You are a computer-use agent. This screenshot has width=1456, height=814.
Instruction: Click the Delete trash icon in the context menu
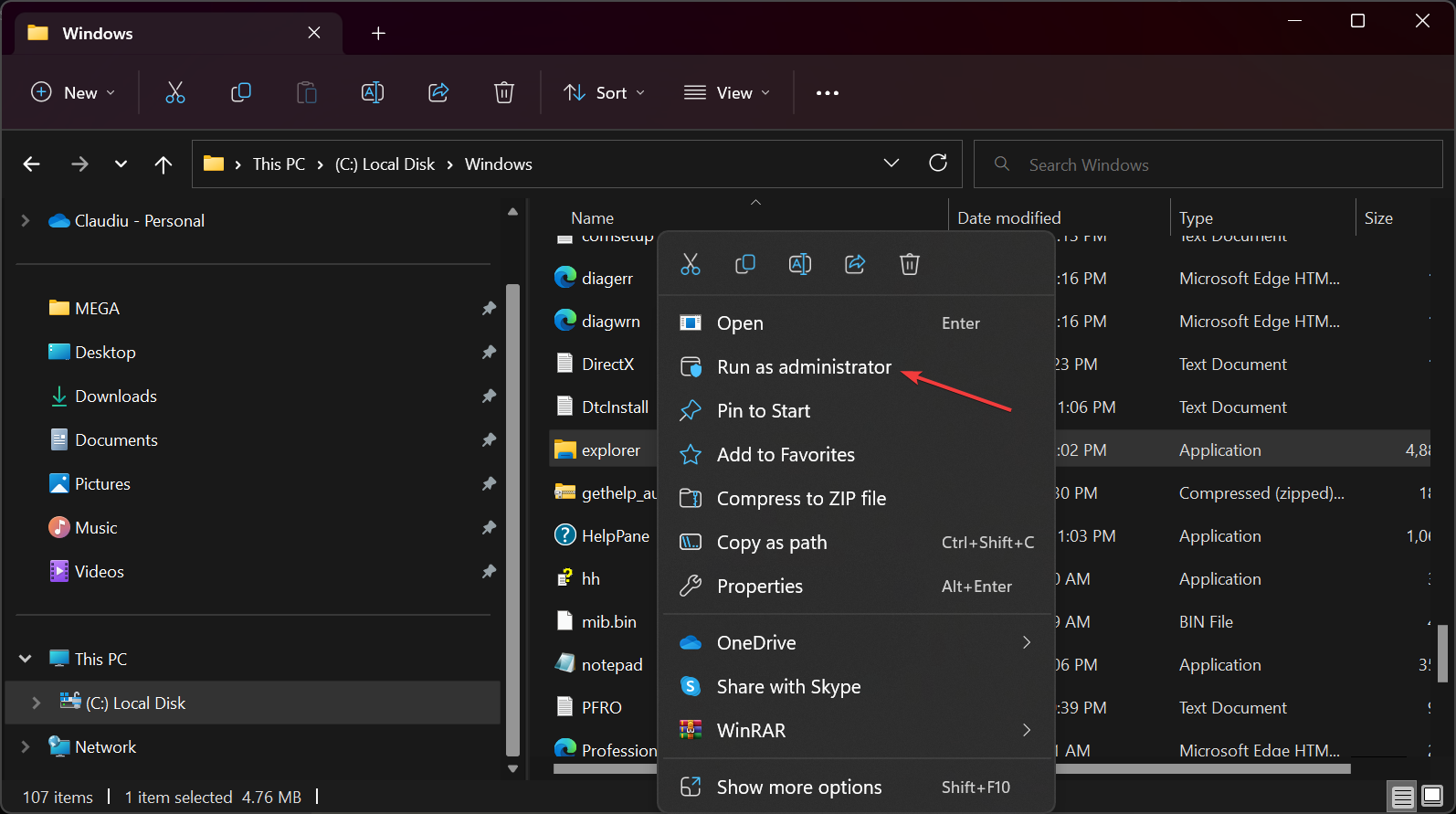tap(910, 265)
